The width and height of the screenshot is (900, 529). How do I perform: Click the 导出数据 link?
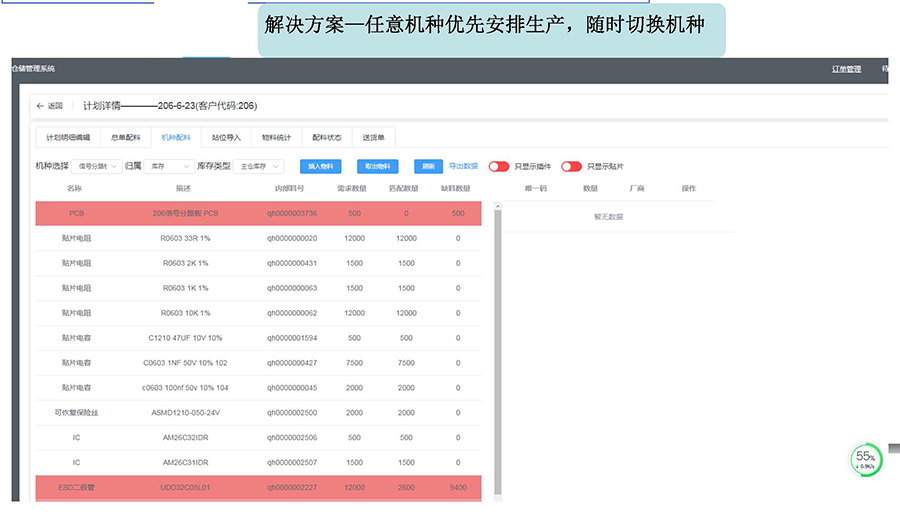(x=462, y=167)
